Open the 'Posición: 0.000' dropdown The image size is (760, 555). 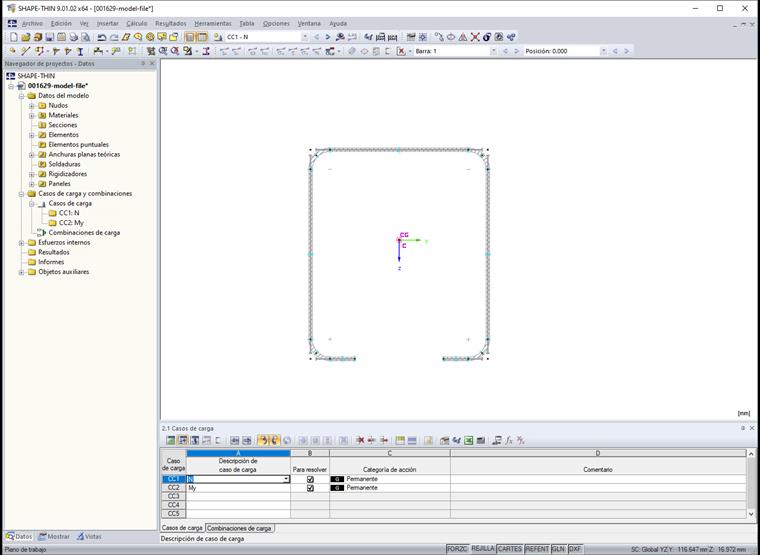click(603, 51)
